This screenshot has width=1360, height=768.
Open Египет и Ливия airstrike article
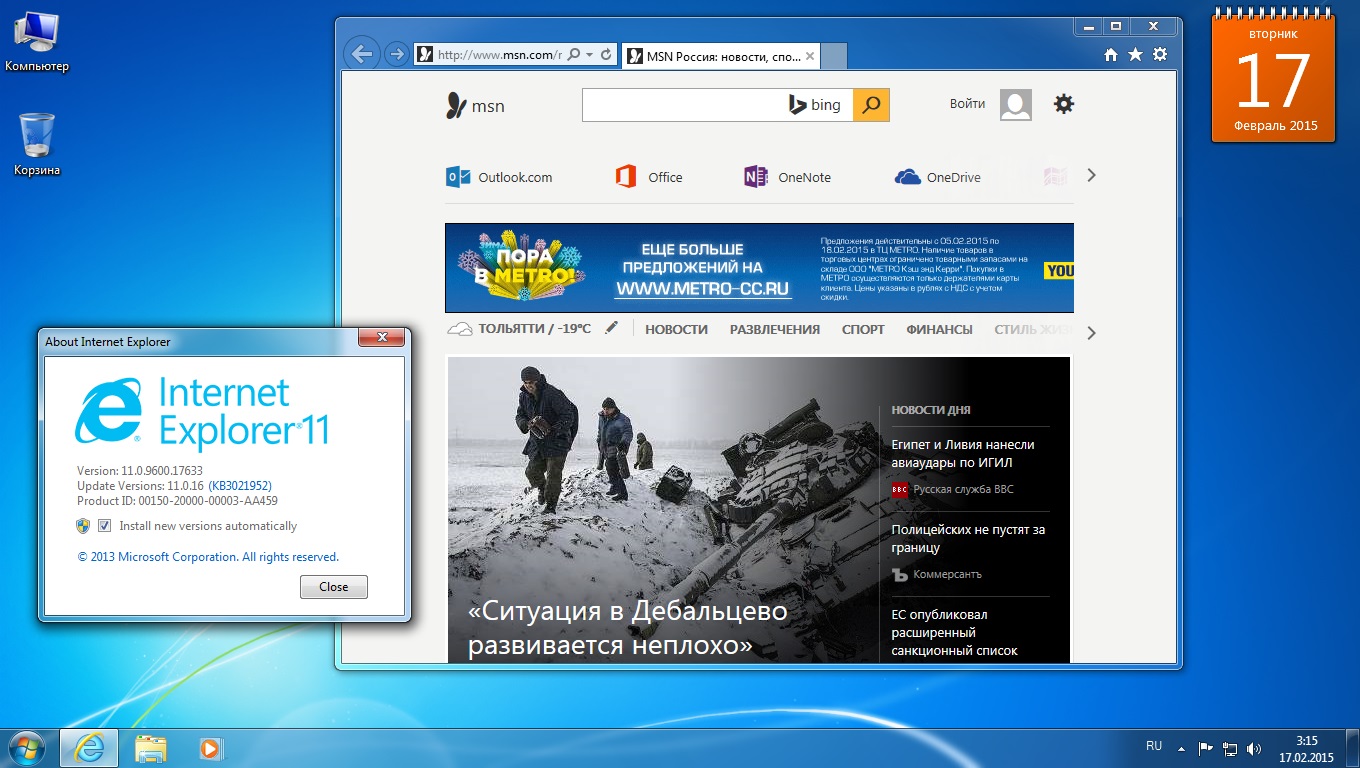point(963,454)
